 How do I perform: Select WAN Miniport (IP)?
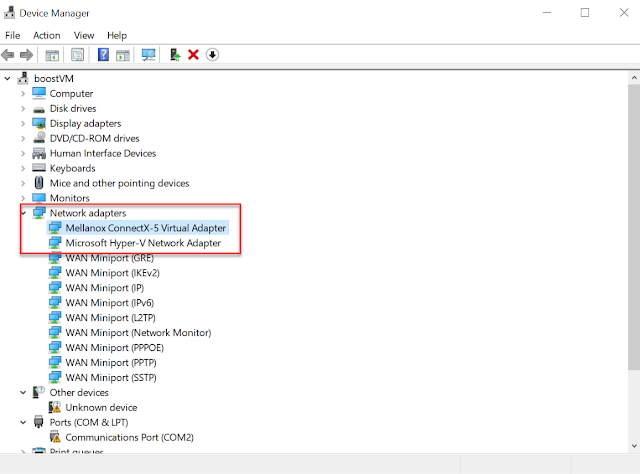pyautogui.click(x=104, y=288)
